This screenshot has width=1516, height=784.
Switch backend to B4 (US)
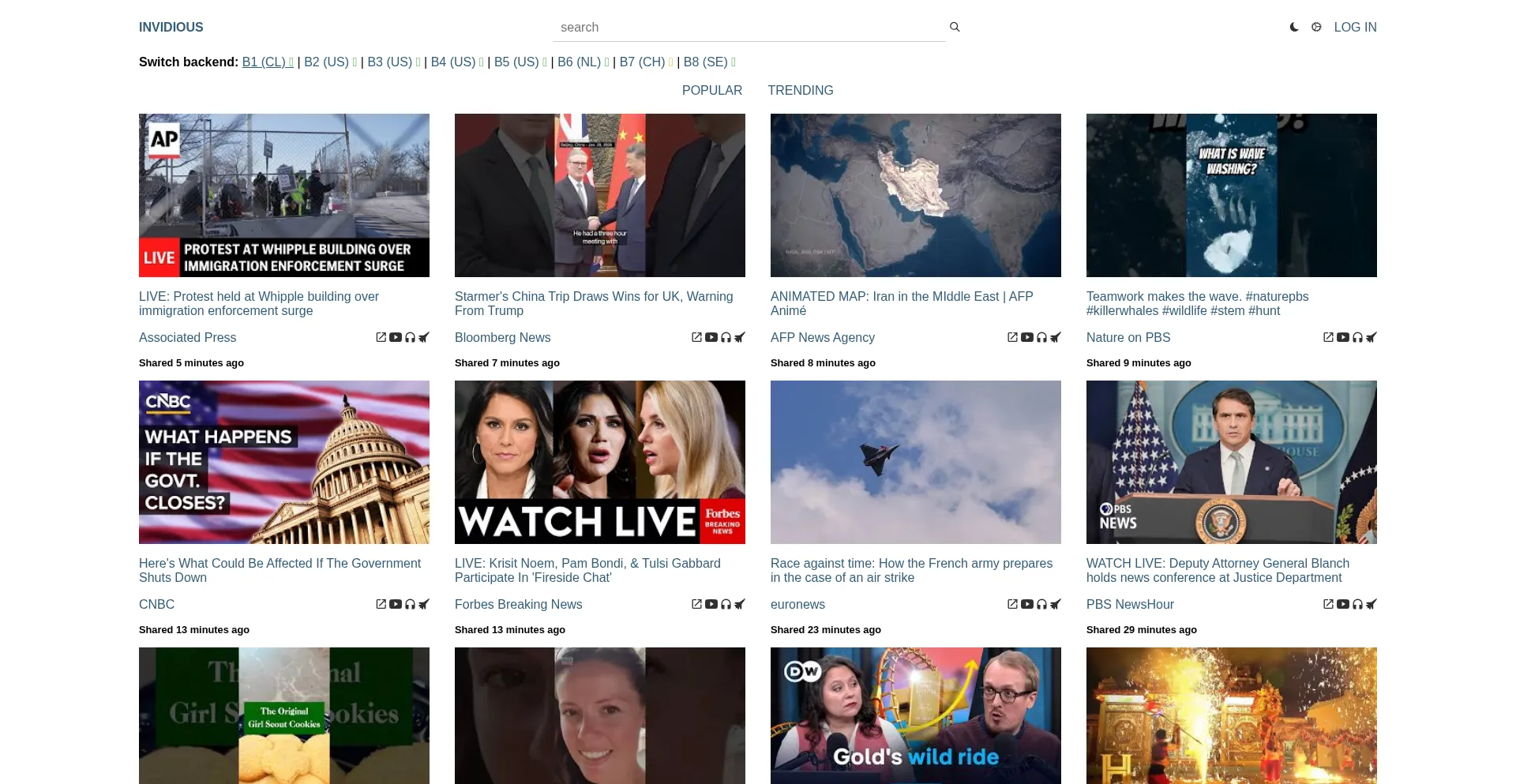(457, 62)
